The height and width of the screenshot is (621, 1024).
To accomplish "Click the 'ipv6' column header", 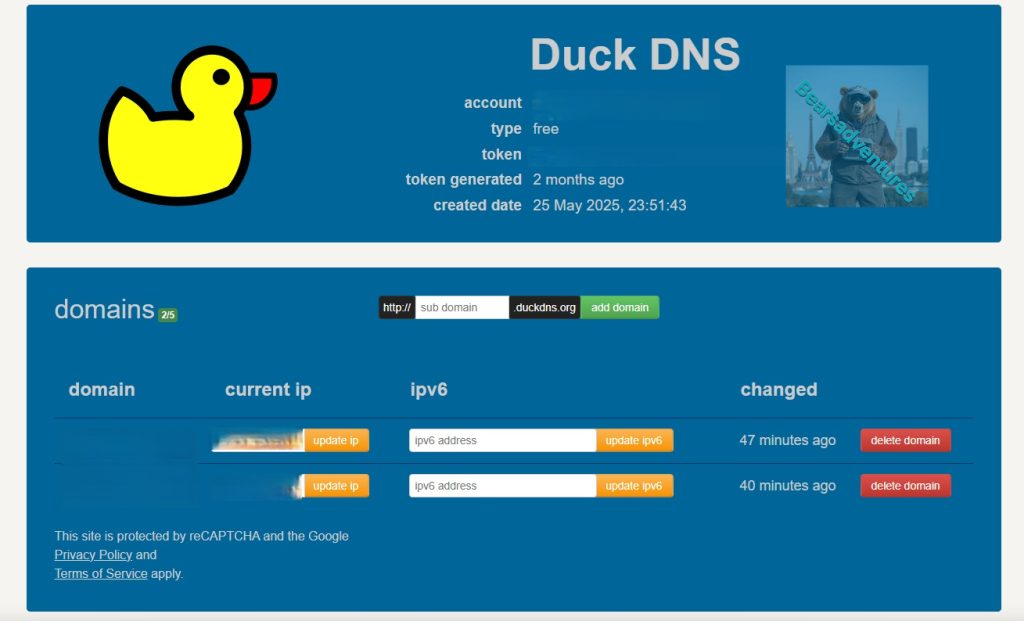I will pyautogui.click(x=428, y=390).
